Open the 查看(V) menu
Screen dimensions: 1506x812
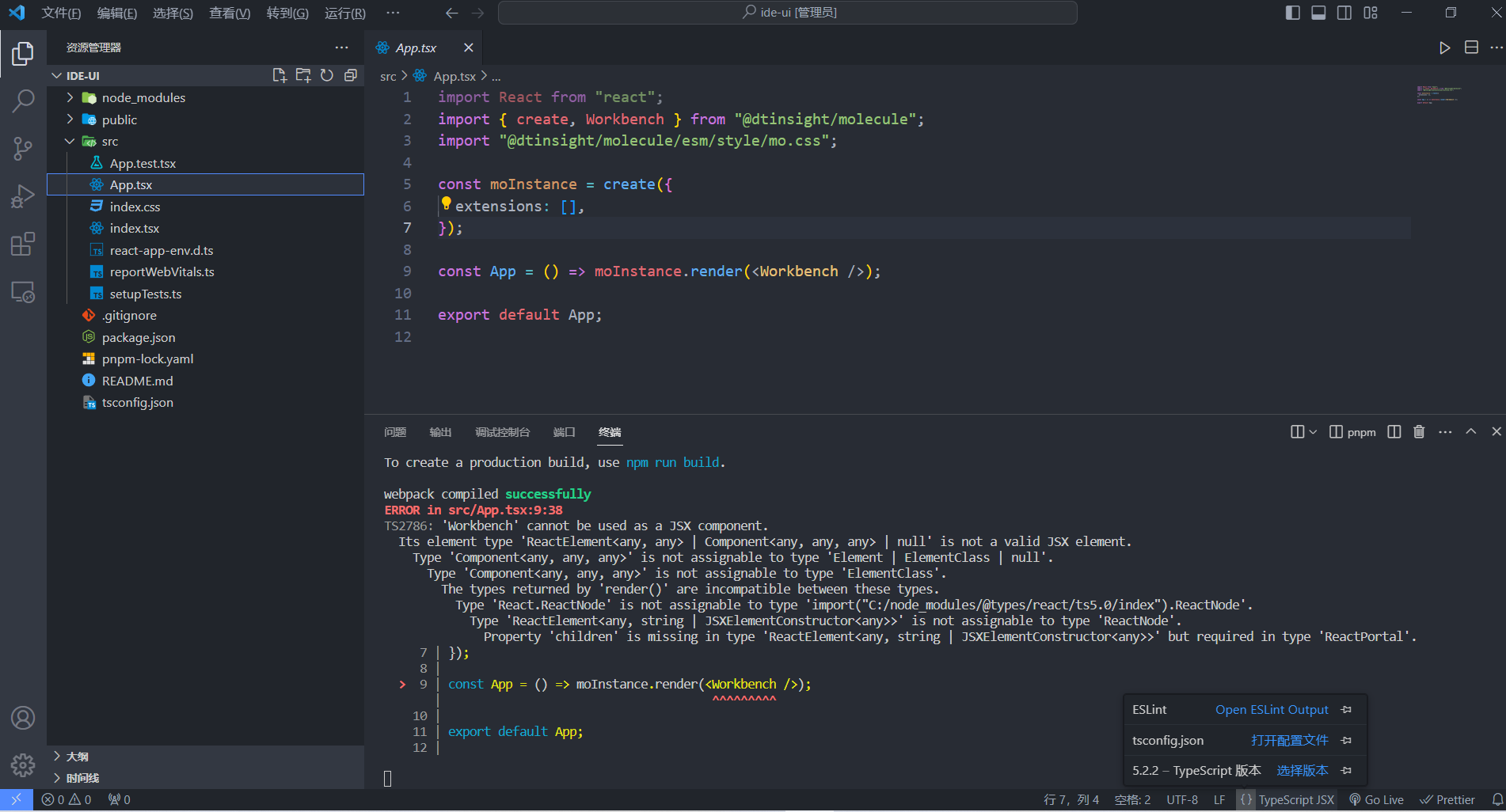(x=229, y=13)
